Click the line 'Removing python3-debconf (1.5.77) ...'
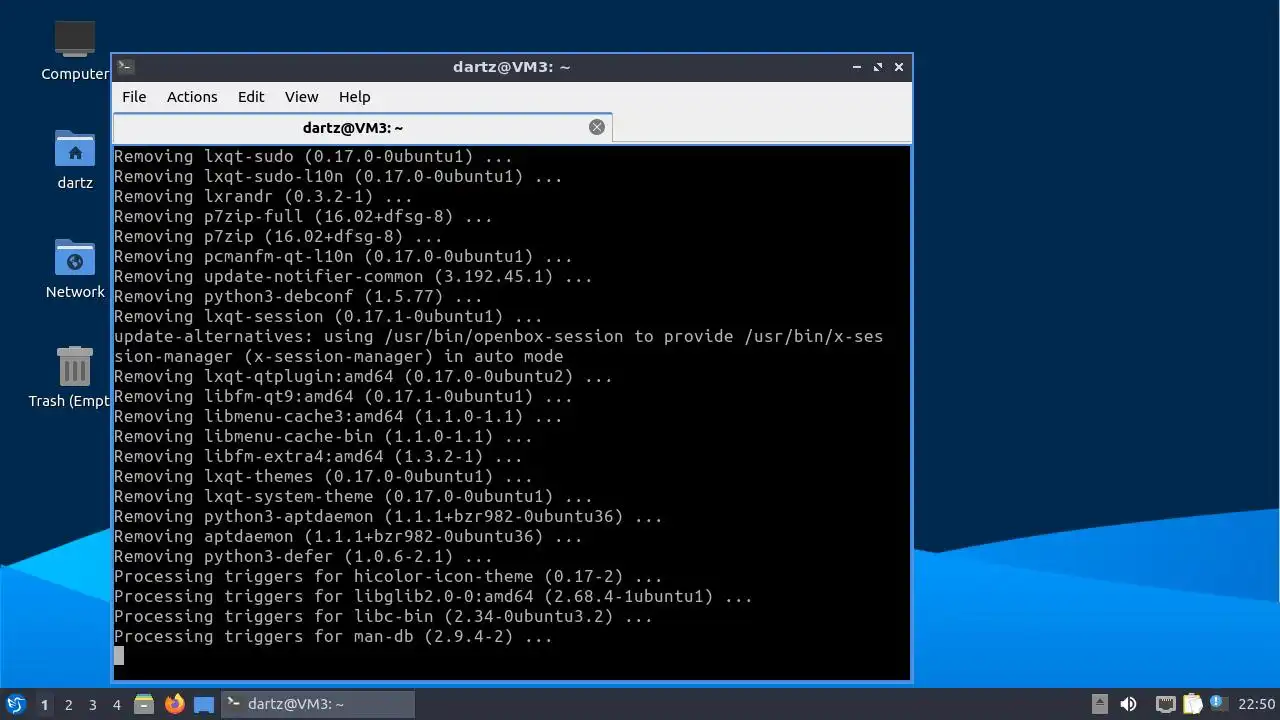 click(x=298, y=296)
